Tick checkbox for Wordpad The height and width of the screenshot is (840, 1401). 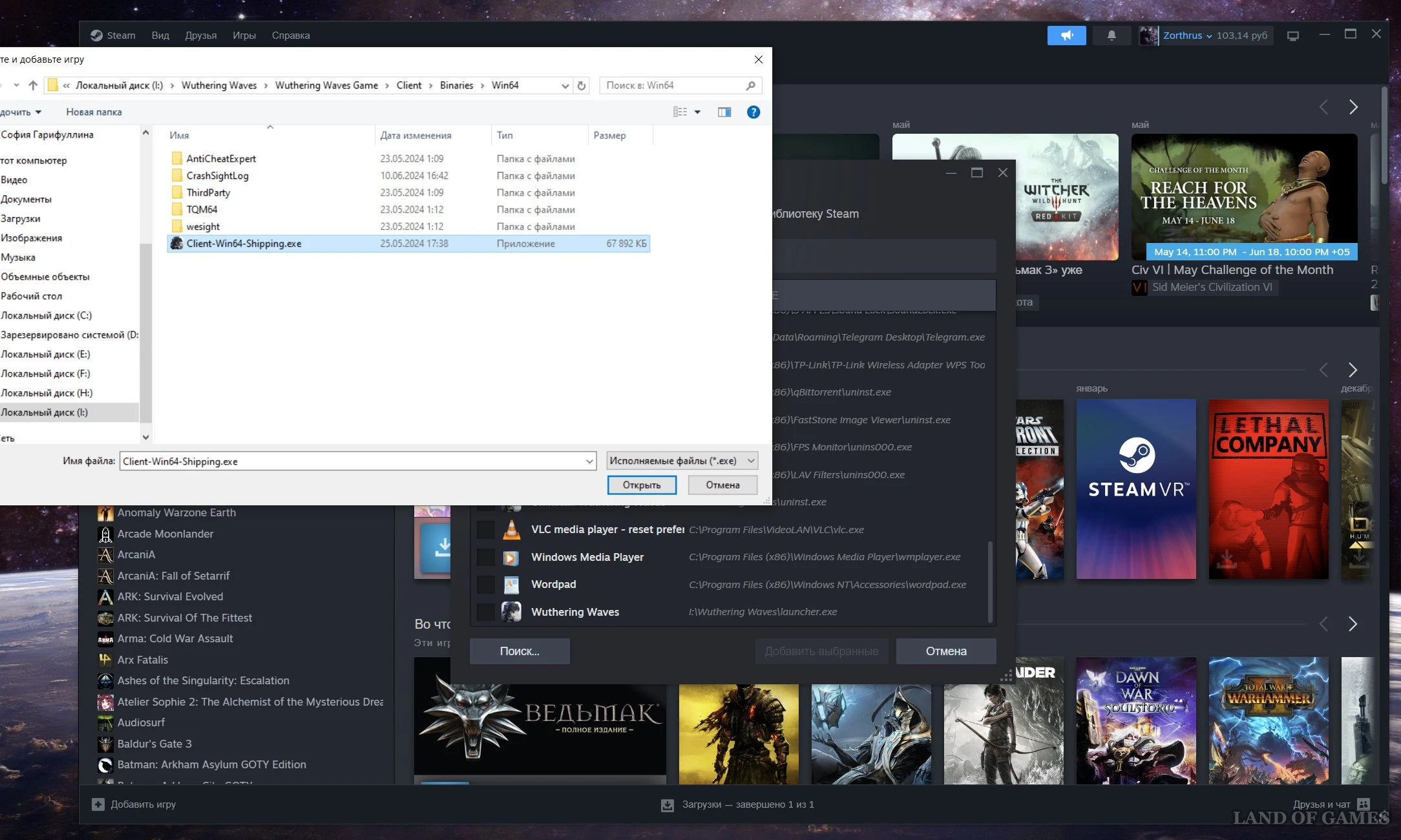[x=485, y=585]
